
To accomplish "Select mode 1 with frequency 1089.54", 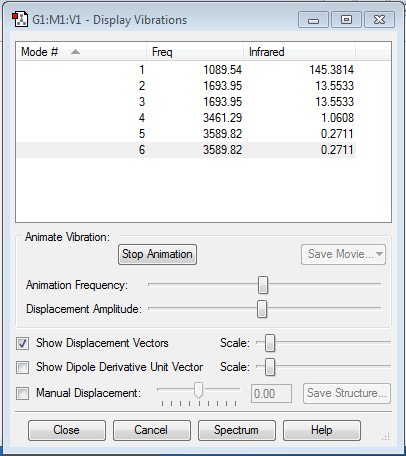I will (186, 70).
